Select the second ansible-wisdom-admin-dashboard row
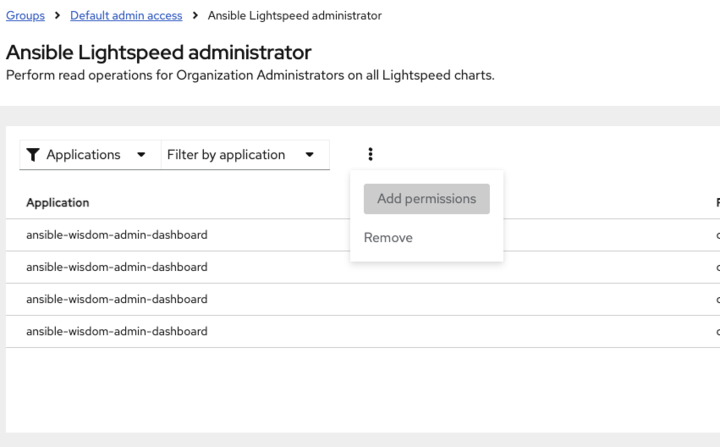Viewport: 720px width, 447px height. pyautogui.click(x=117, y=267)
